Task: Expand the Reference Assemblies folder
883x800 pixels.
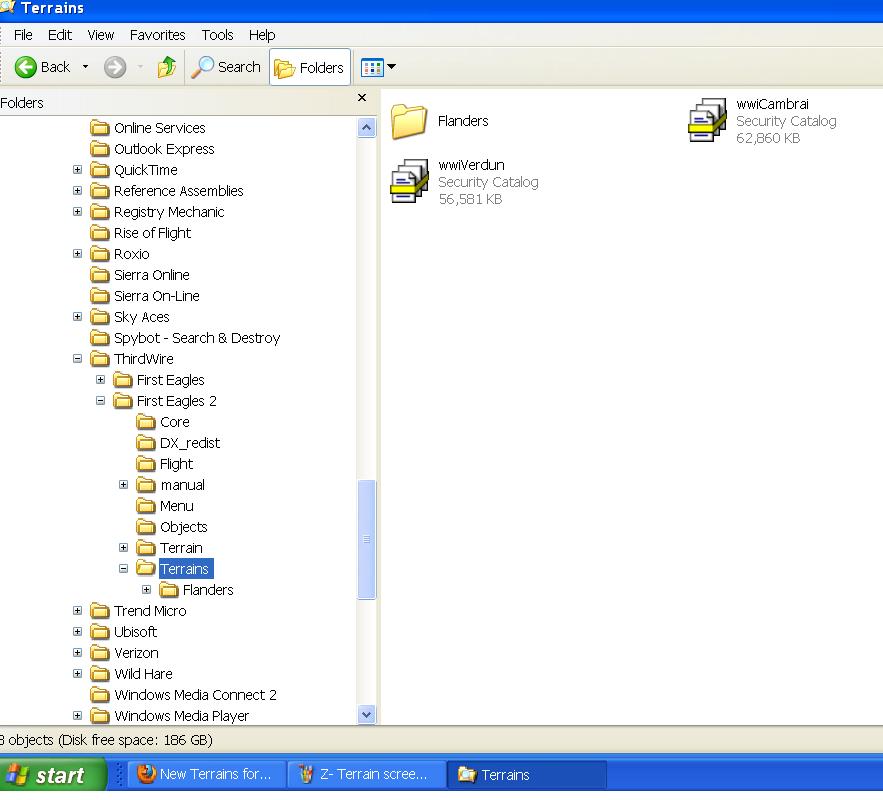Action: (78, 190)
